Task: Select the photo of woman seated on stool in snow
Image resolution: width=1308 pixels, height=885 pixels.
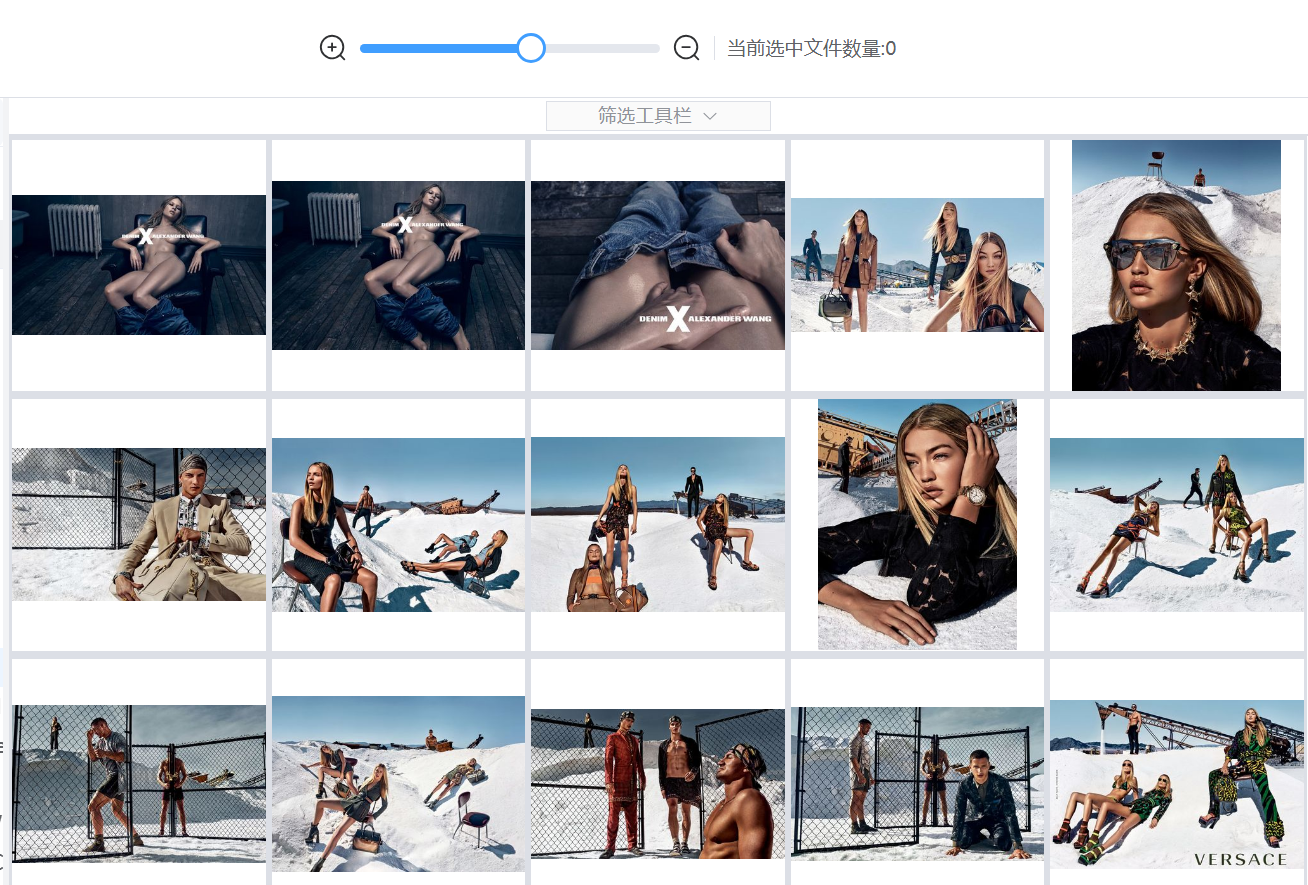Action: pyautogui.click(x=398, y=524)
